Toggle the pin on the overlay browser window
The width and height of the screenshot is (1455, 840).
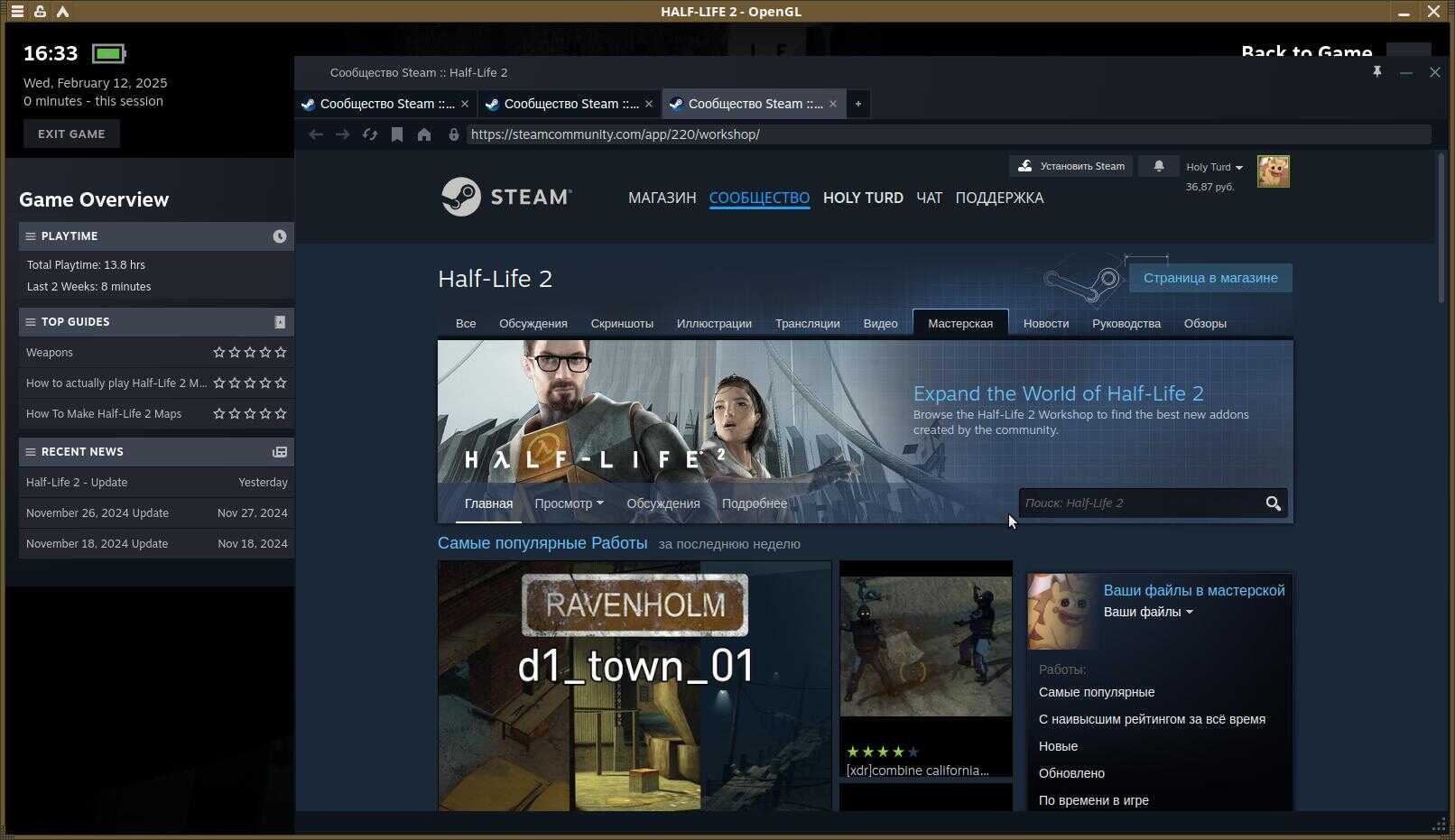point(1377,72)
